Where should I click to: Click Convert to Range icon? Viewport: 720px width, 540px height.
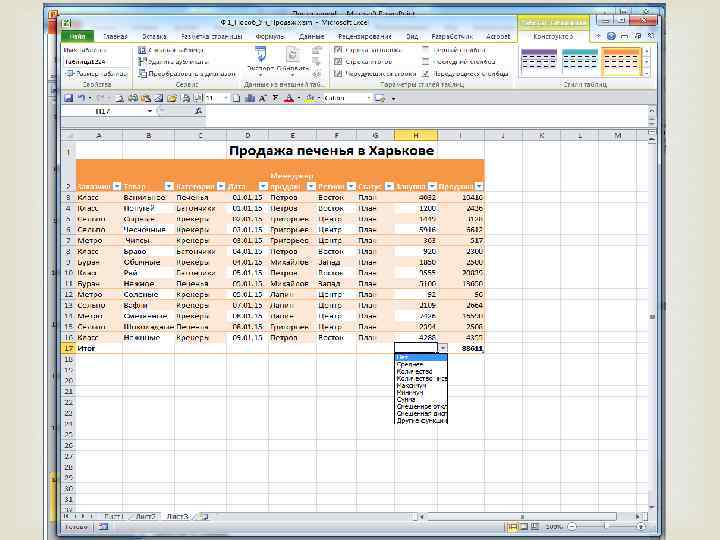[x=142, y=73]
